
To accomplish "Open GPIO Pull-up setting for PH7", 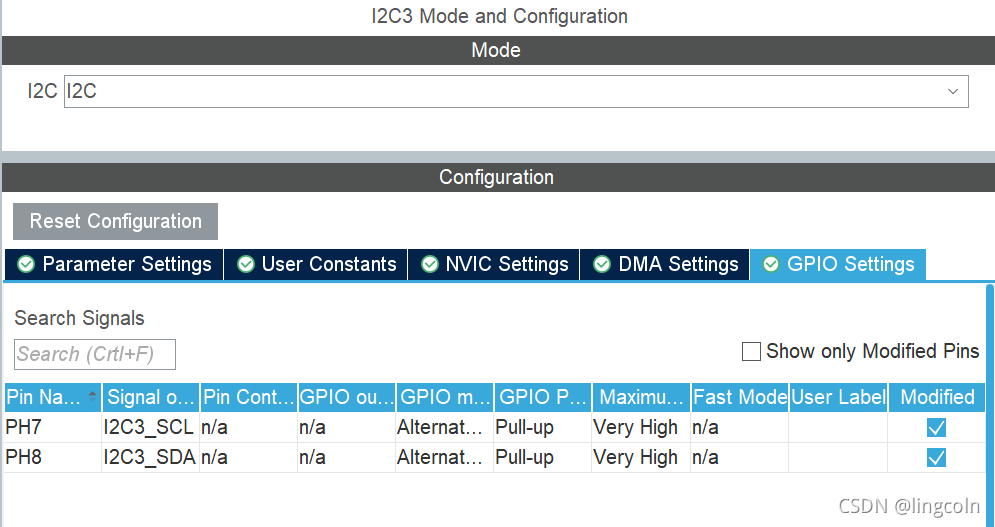I will [542, 427].
